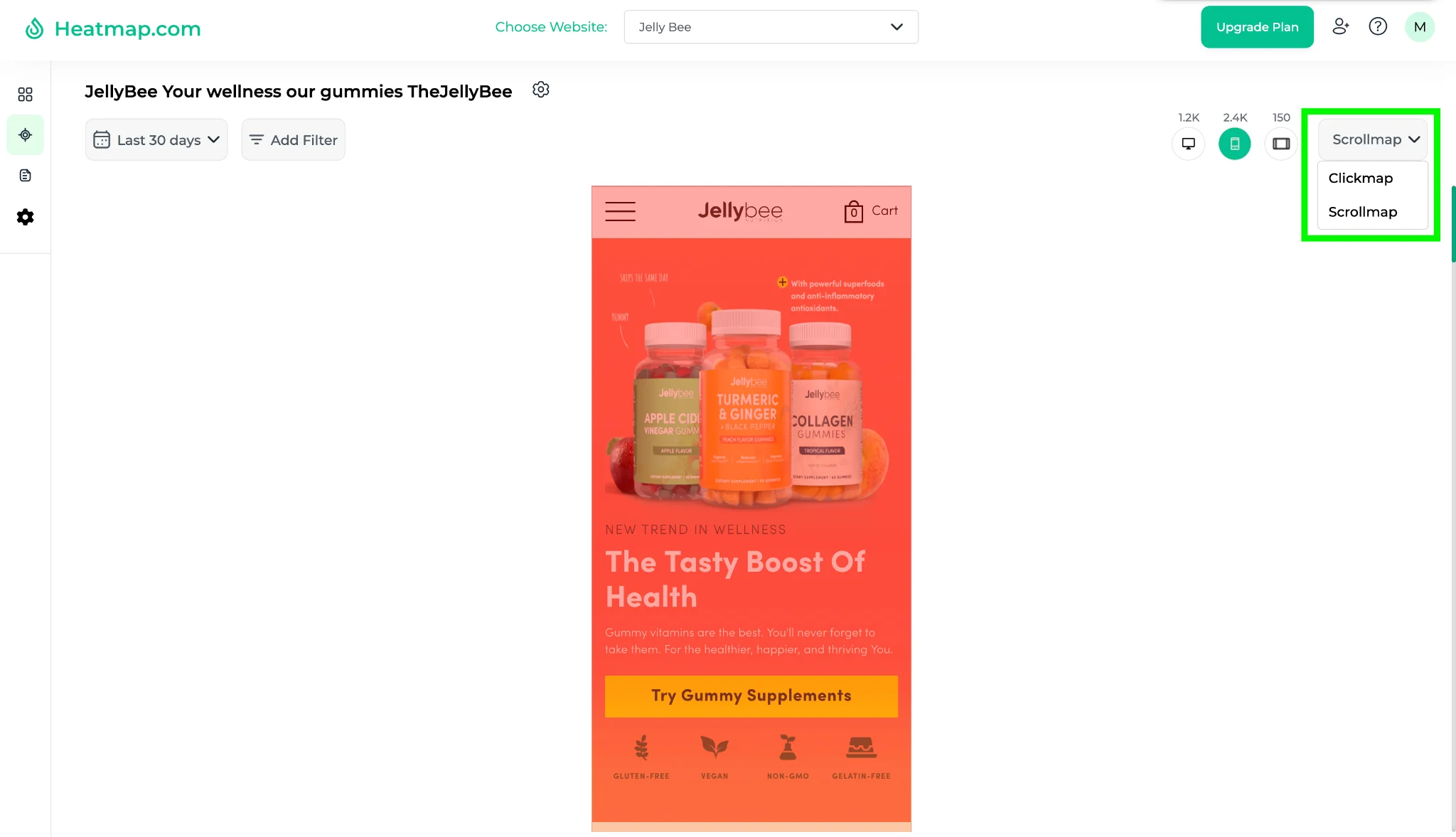1456x837 pixels.
Task: Click the desktop view icon
Action: [1188, 143]
